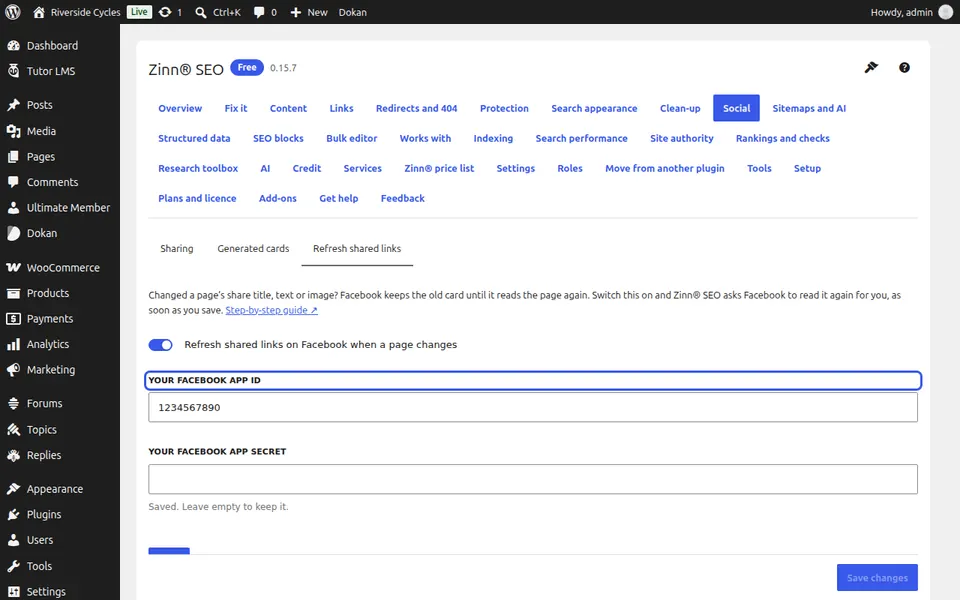This screenshot has height=600, width=960.
Task: Open the Structured data tab
Action: click(x=194, y=138)
